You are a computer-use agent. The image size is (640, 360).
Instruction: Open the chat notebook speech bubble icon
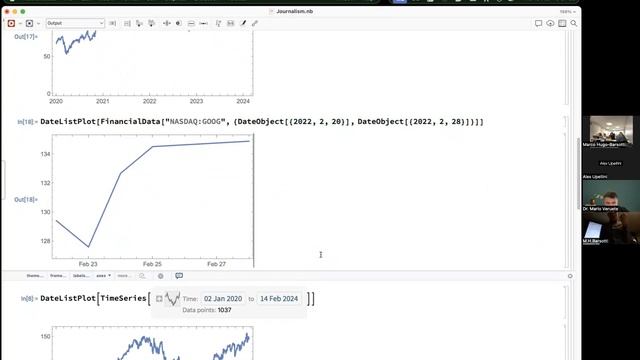[x=538, y=23]
